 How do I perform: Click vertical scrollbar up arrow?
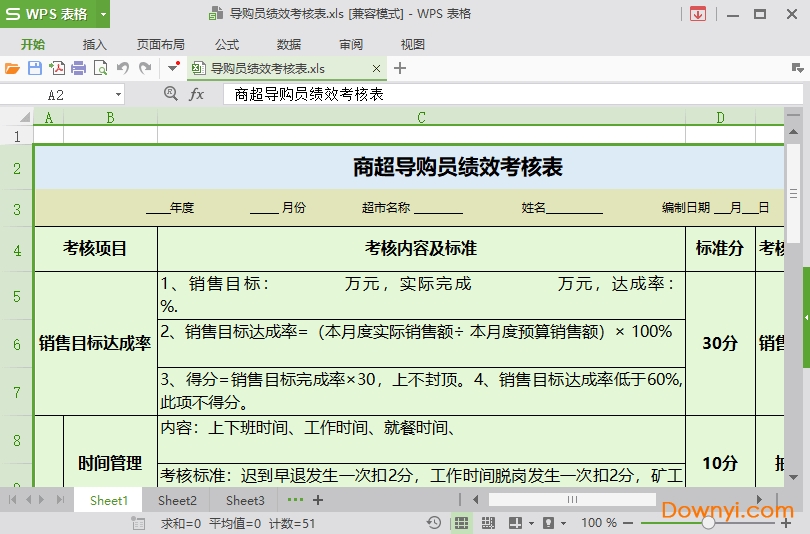(x=793, y=132)
